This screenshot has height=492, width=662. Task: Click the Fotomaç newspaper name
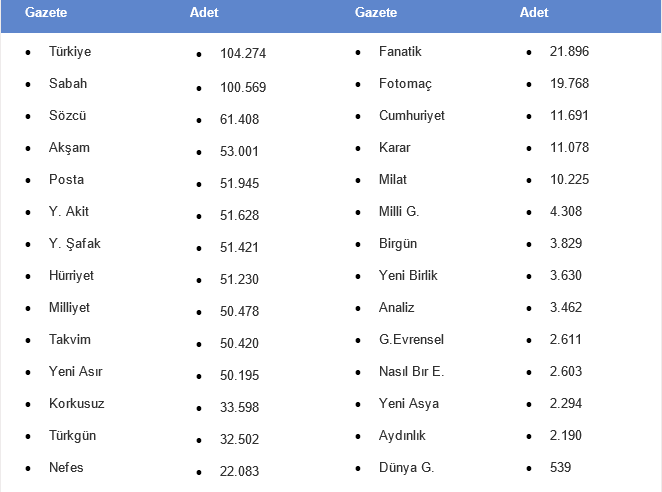point(404,83)
